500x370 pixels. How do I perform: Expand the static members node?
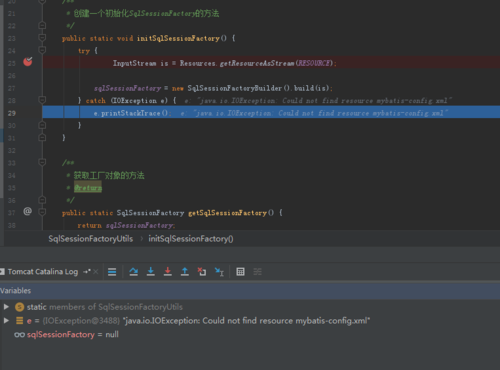[6, 307]
